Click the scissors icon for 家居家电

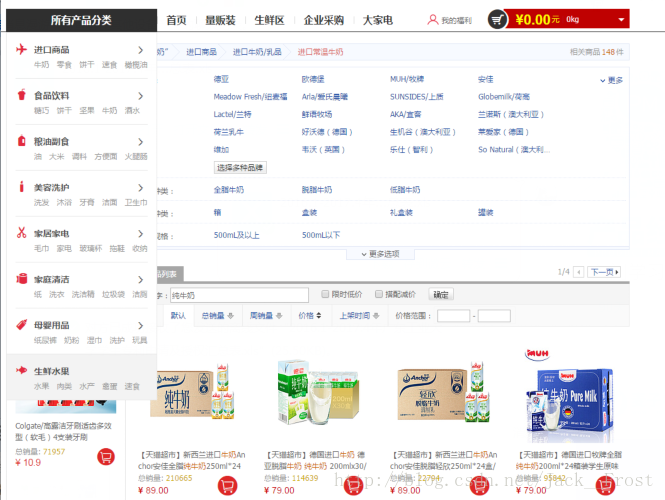[x=21, y=232]
